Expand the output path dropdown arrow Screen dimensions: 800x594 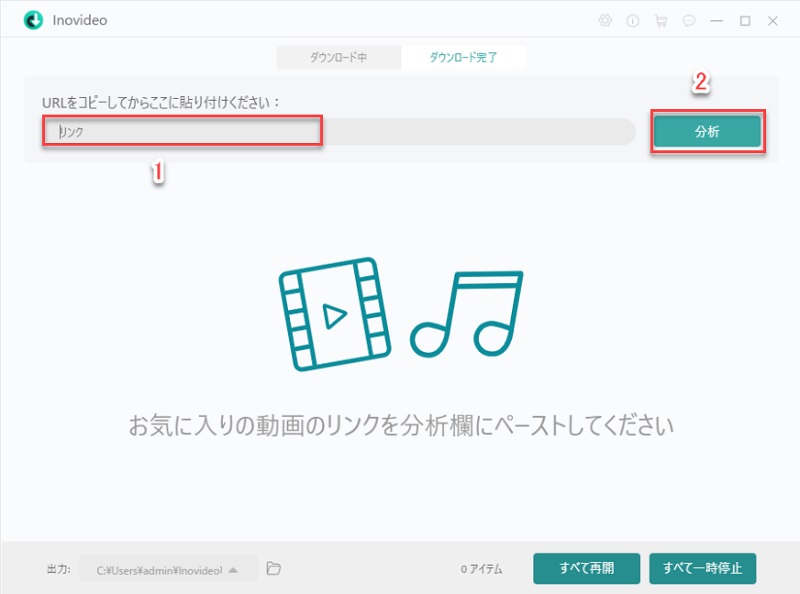tap(233, 570)
